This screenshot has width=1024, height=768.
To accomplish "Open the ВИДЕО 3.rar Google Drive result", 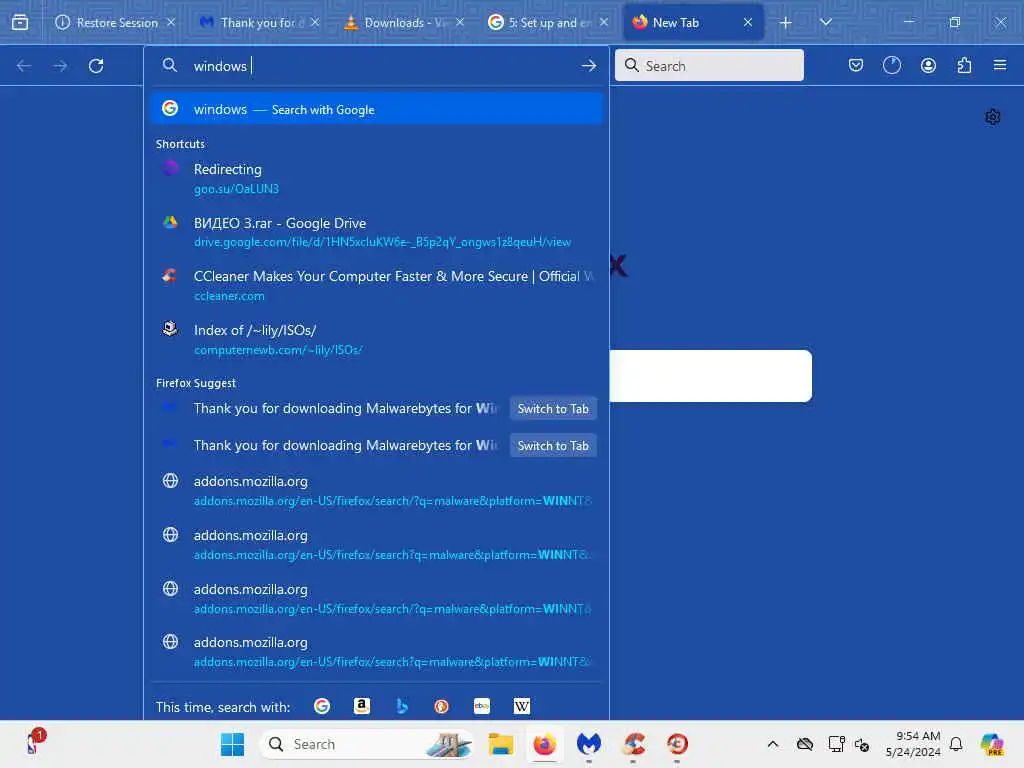I will [x=376, y=232].
